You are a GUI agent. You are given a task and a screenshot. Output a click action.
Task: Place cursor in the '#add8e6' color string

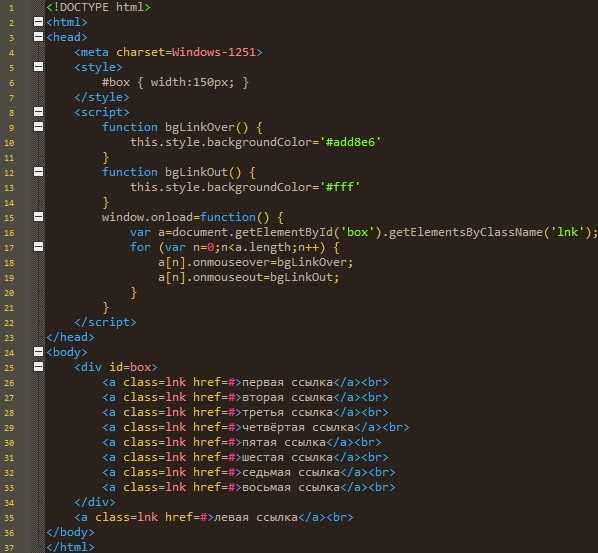(351, 142)
